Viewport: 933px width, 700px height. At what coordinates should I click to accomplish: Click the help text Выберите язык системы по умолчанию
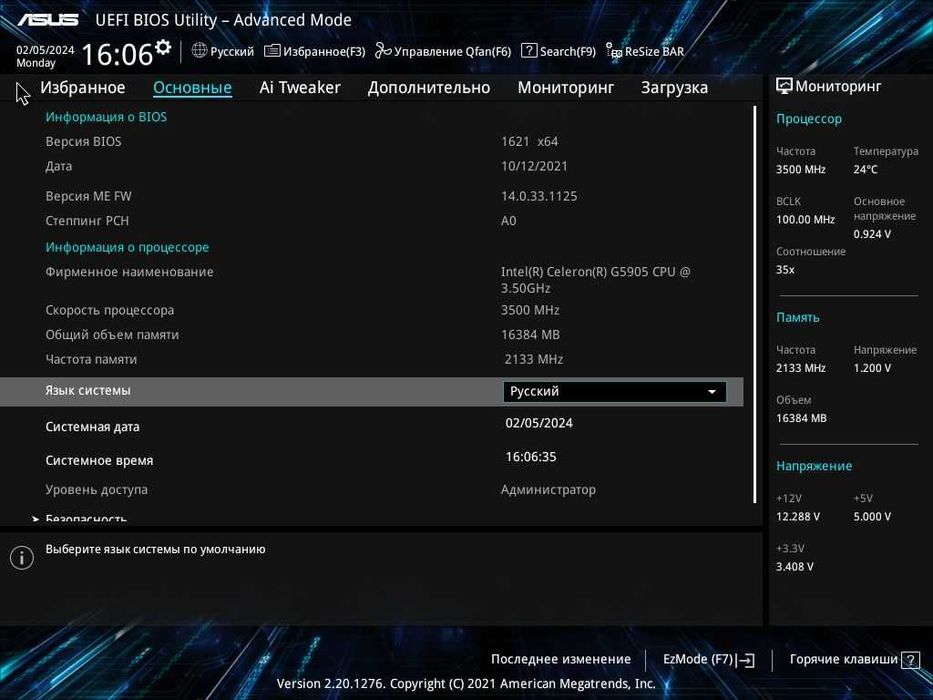[155, 549]
